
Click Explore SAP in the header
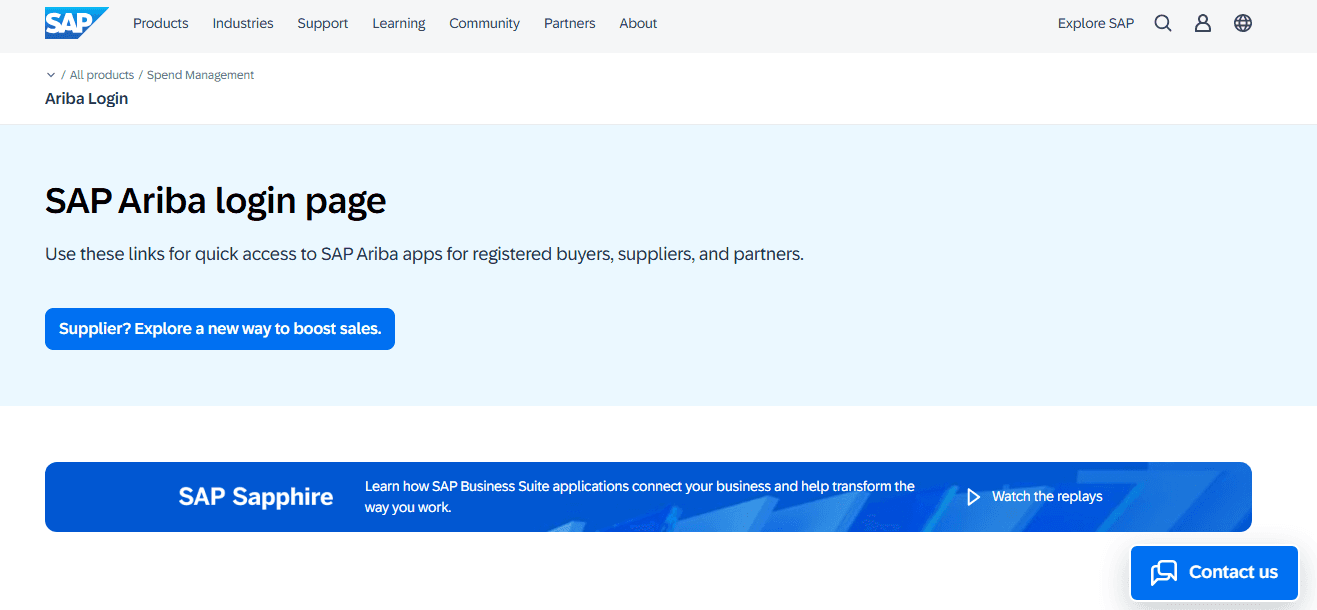click(1096, 23)
